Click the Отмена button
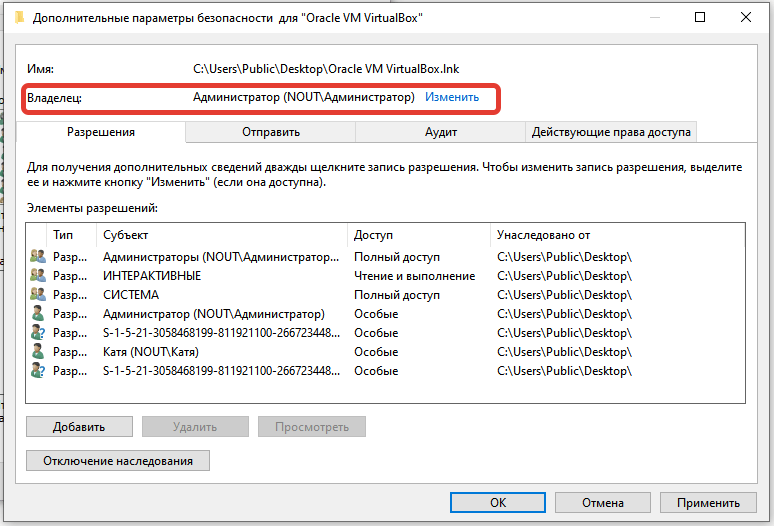Screen dimensions: 774x526 602,503
